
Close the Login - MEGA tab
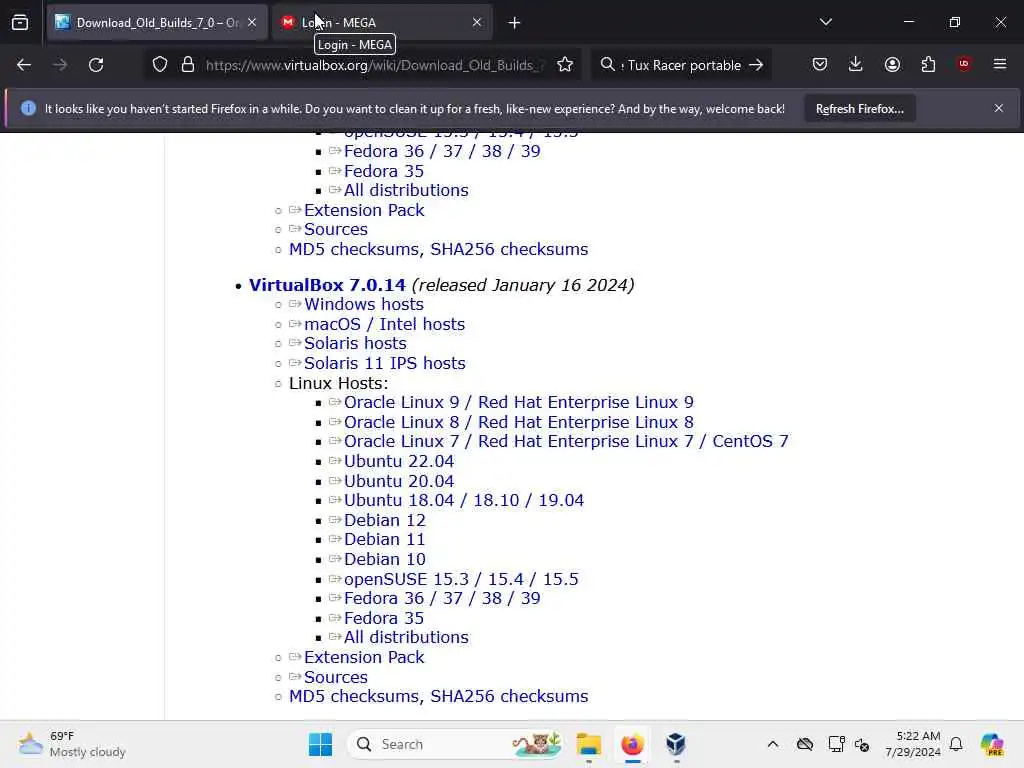pyautogui.click(x=477, y=23)
